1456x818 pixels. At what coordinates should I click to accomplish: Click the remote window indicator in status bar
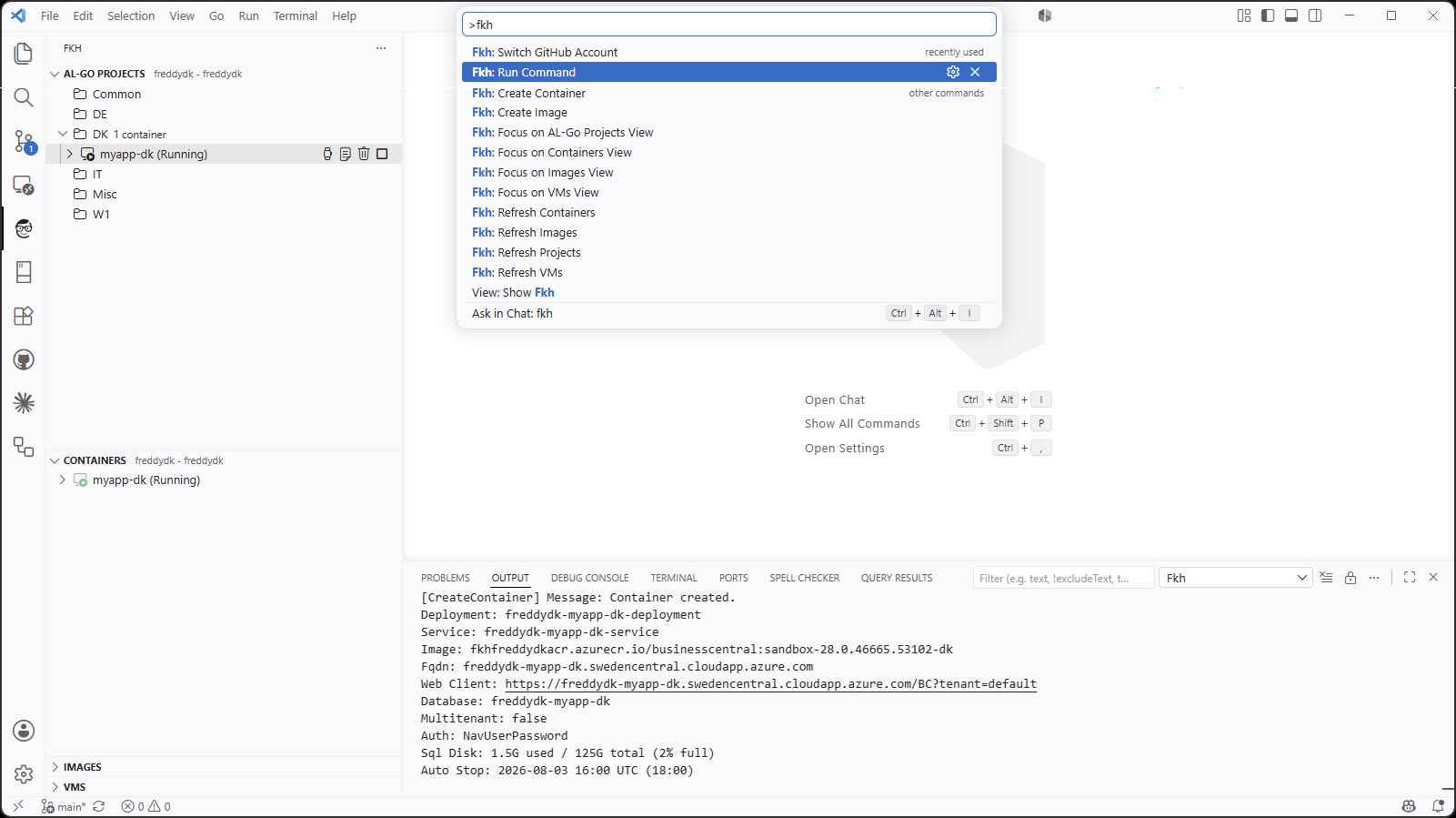point(18,806)
